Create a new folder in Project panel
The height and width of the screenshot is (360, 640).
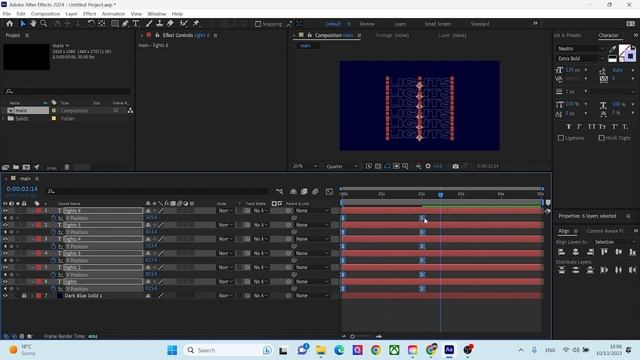pyautogui.click(x=16, y=167)
